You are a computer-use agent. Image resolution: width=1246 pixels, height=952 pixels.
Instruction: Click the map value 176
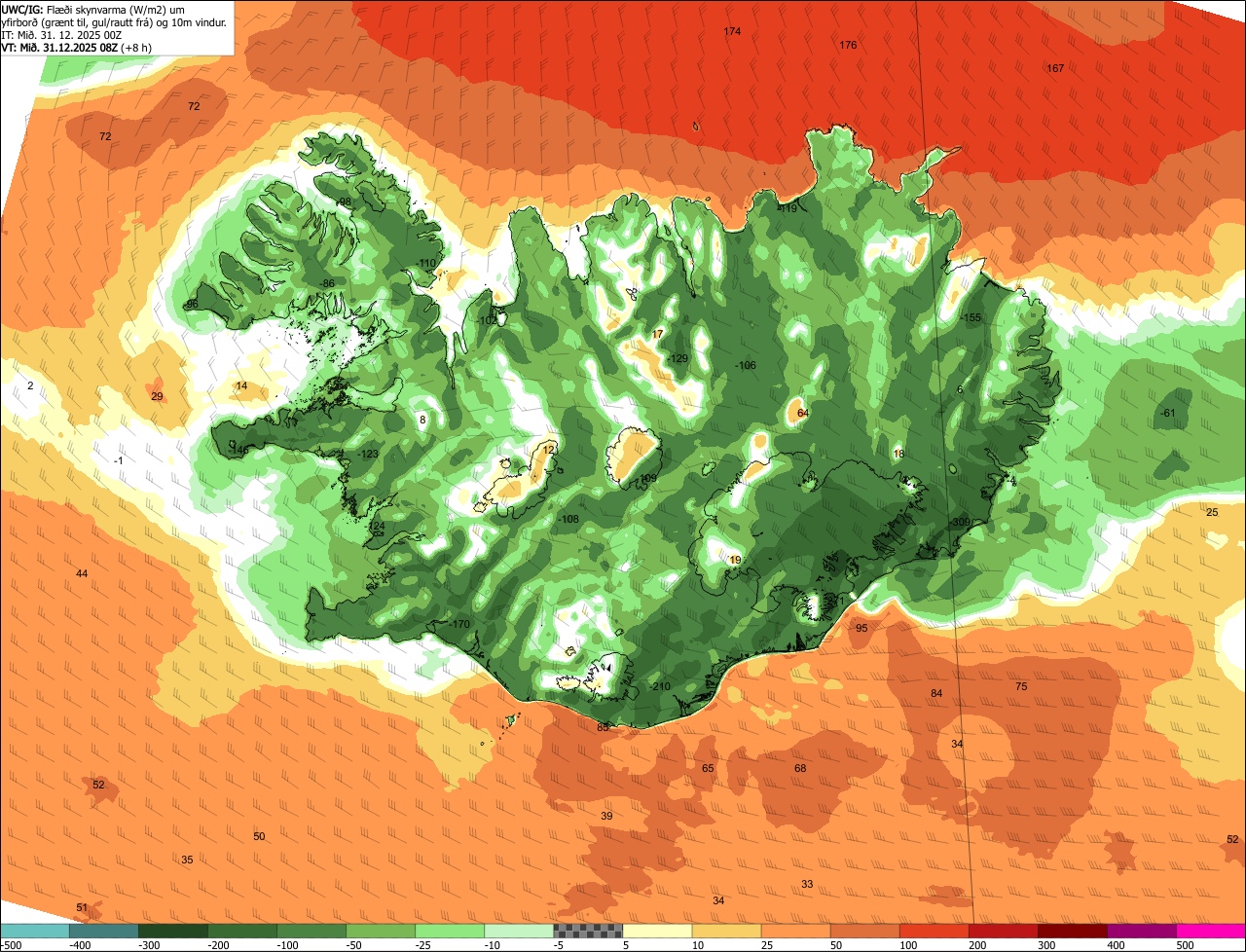click(848, 45)
